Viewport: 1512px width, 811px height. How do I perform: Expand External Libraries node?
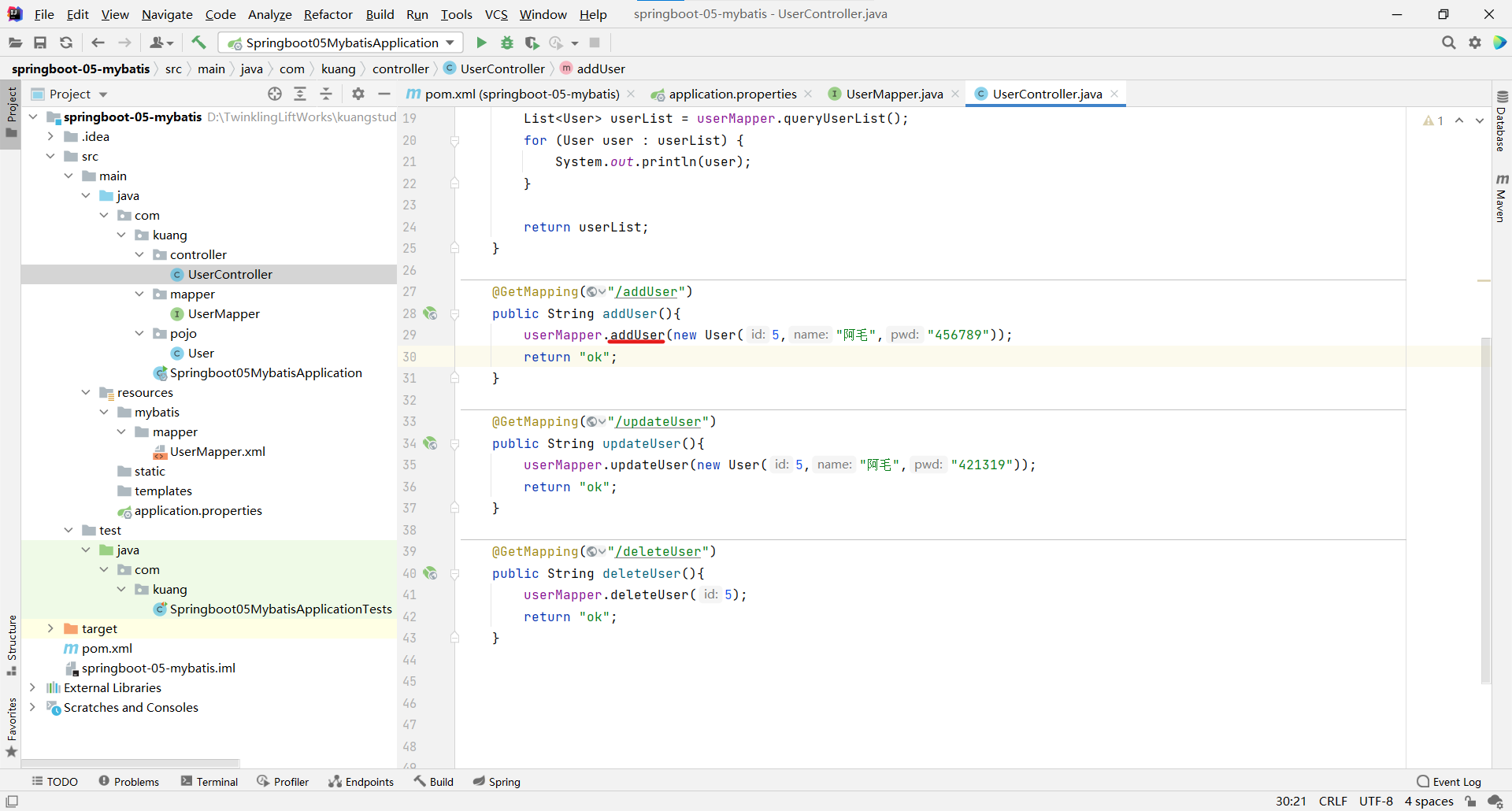pyautogui.click(x=32, y=687)
